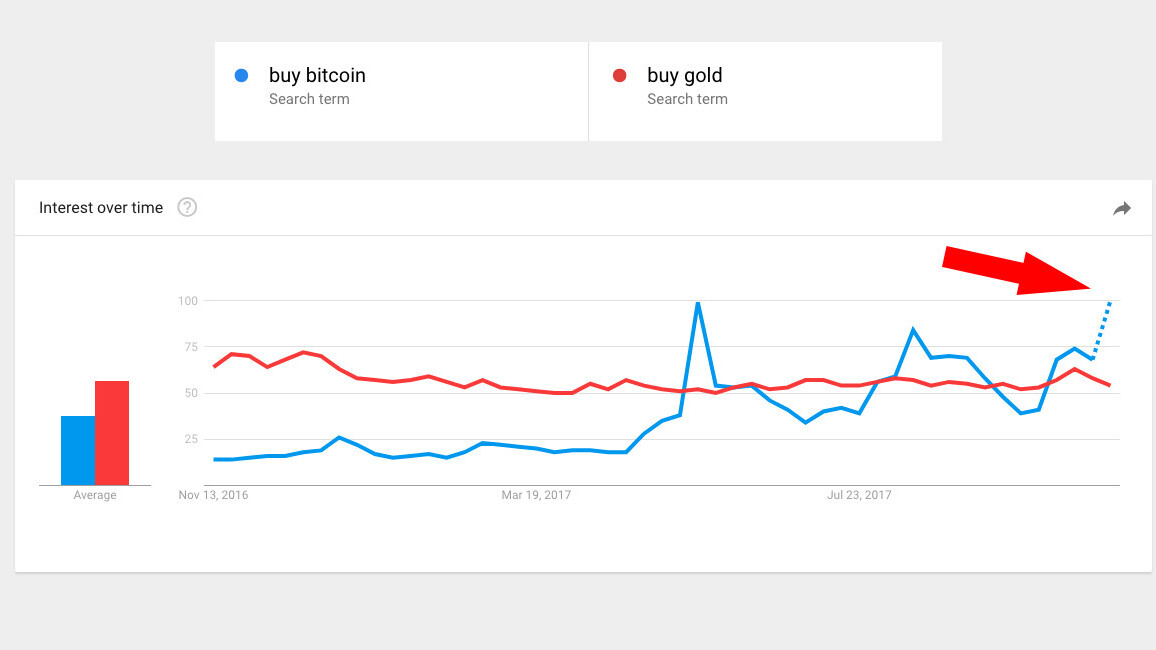The width and height of the screenshot is (1156, 650).
Task: Click the red dot beside buy gold
Action: tap(619, 75)
